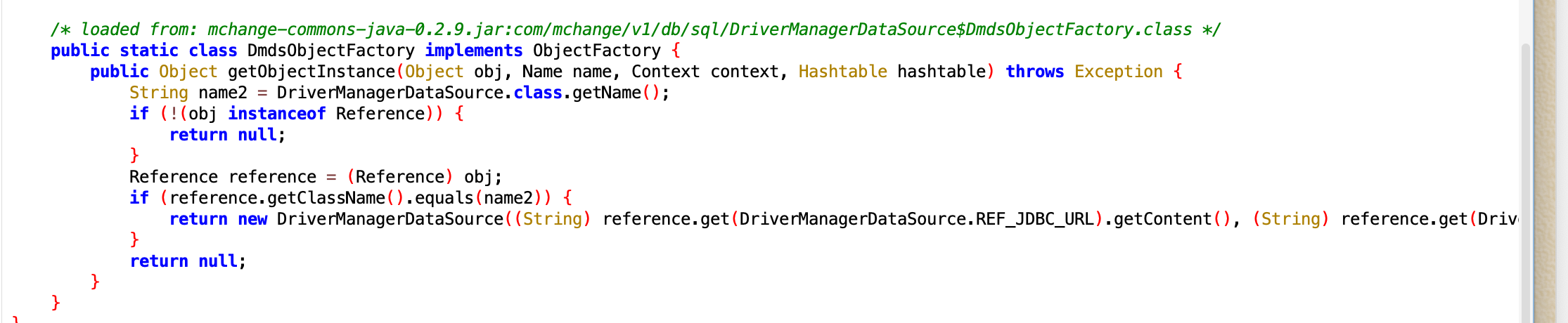The width and height of the screenshot is (1568, 323).
Task: Click the ObjectFactory interface name
Action: click(x=597, y=51)
